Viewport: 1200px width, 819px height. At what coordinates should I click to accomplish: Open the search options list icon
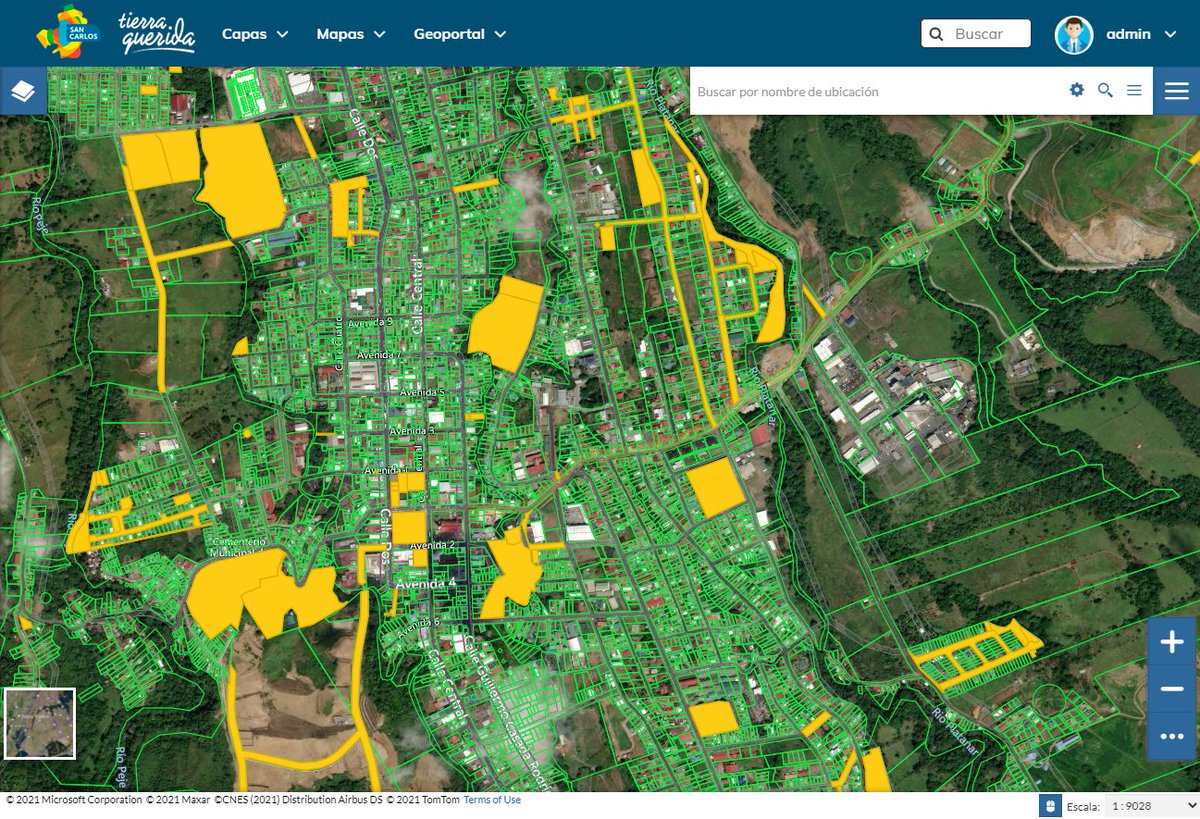click(1134, 90)
